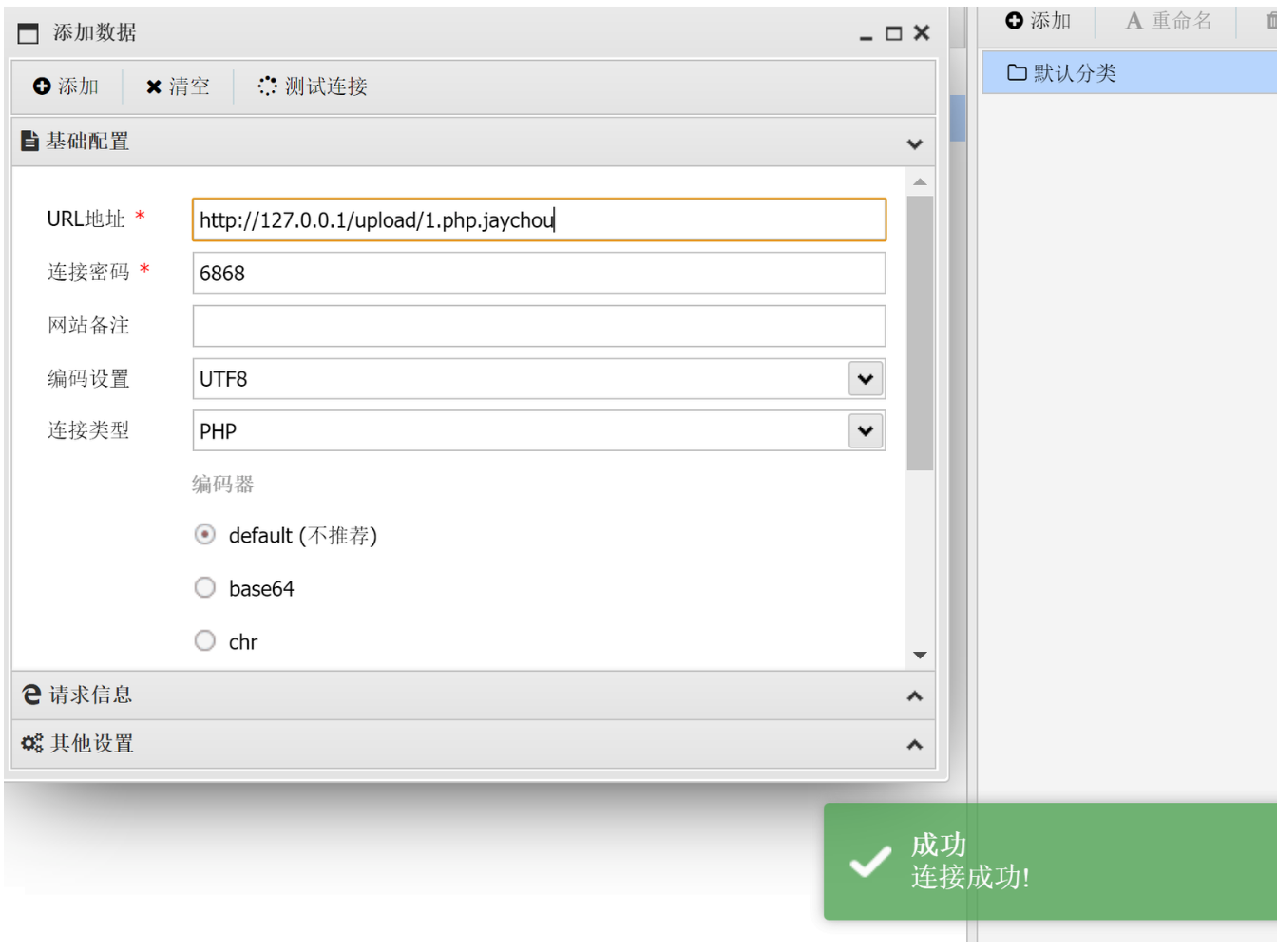Close the 添加数据 dialog
1277x952 pixels.
tap(922, 33)
